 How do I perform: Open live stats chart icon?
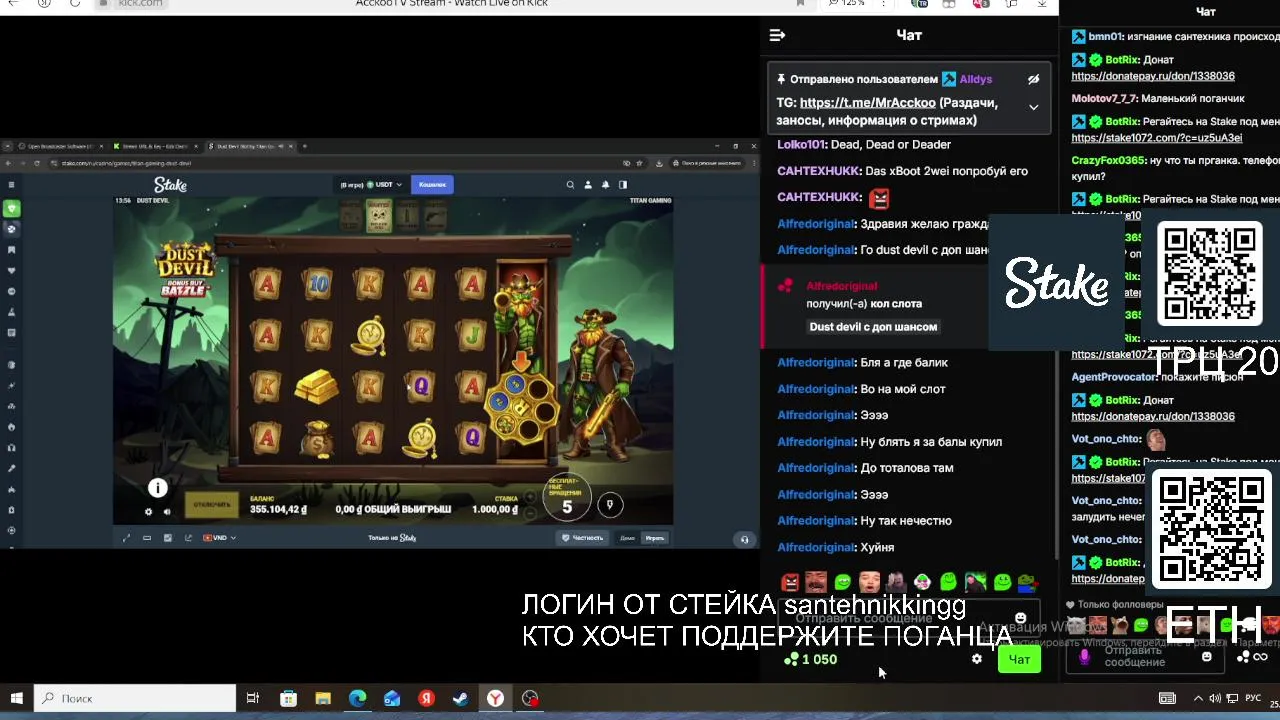click(167, 538)
